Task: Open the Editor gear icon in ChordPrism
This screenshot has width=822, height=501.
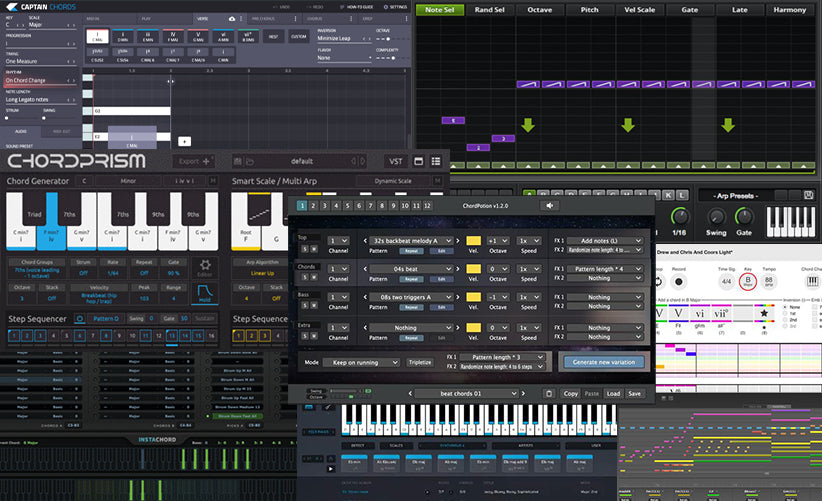Action: click(204, 264)
